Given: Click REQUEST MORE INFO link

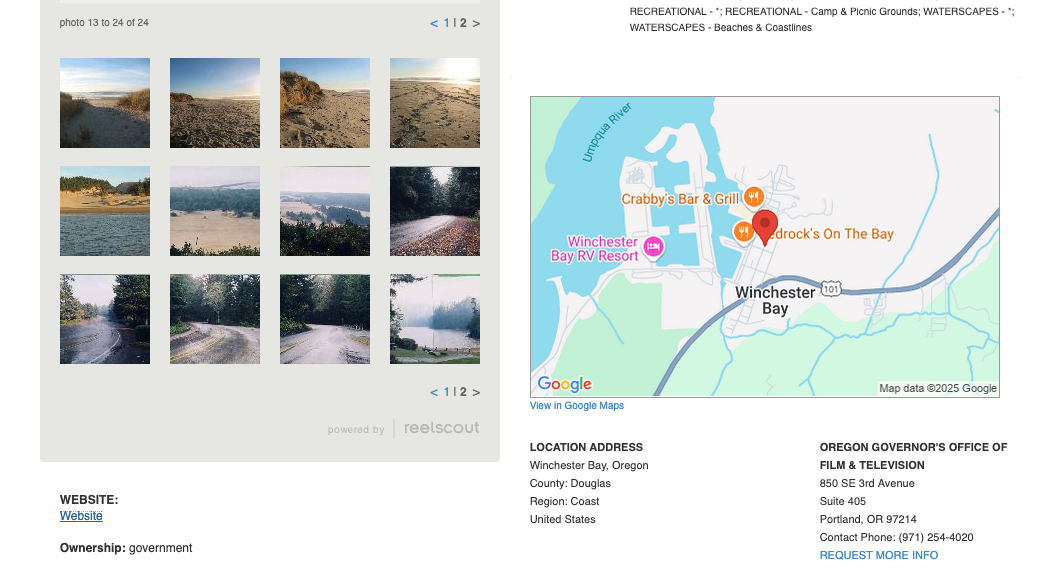Looking at the screenshot, I should (878, 555).
